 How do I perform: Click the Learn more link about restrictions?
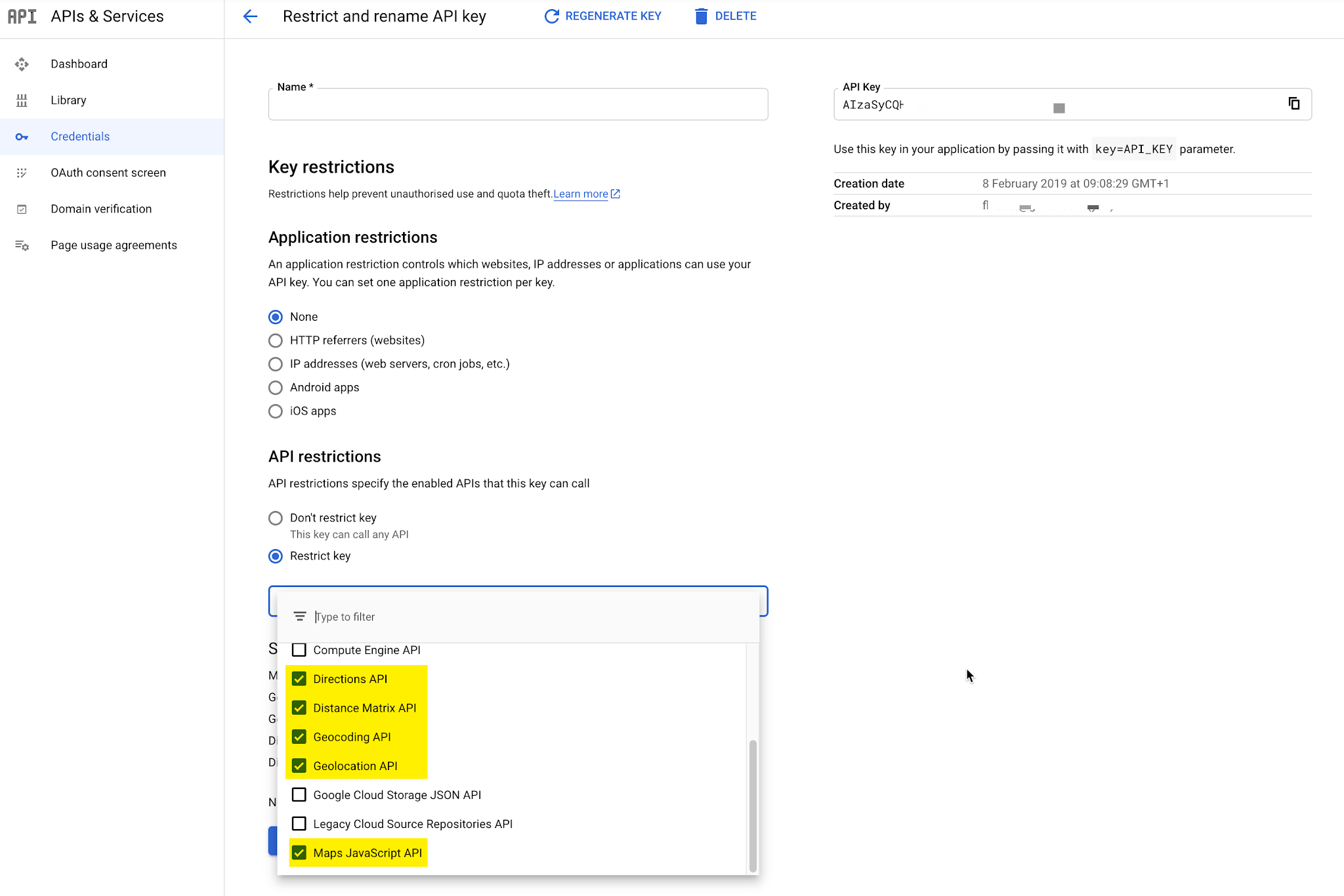(580, 193)
